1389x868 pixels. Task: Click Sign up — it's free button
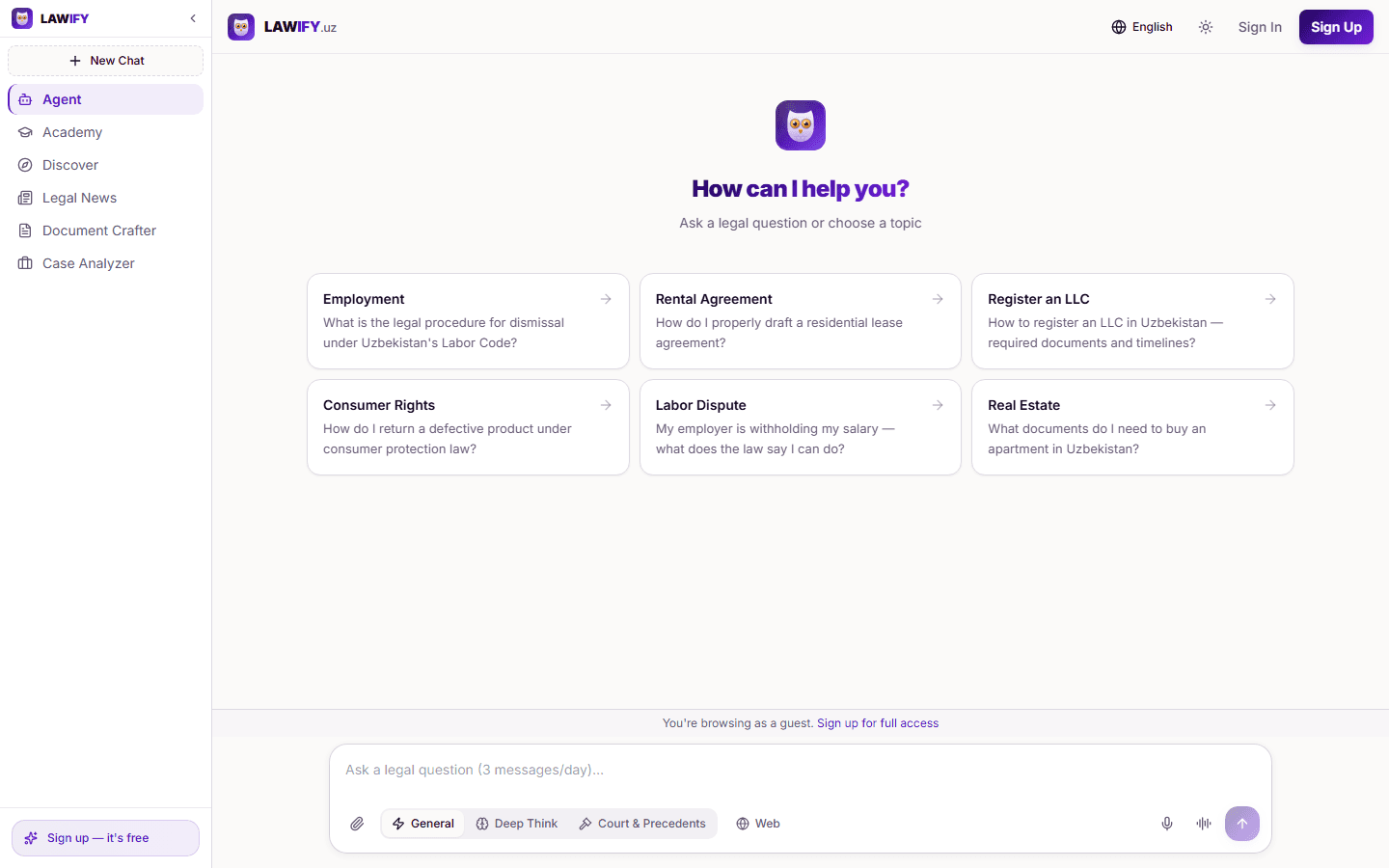[x=106, y=838]
